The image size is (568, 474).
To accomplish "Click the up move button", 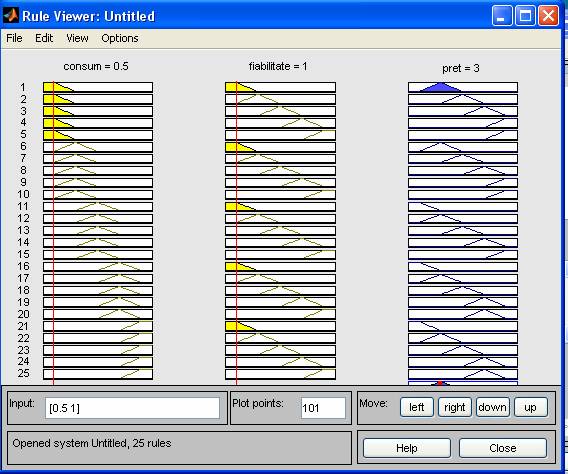I will pyautogui.click(x=530, y=407).
